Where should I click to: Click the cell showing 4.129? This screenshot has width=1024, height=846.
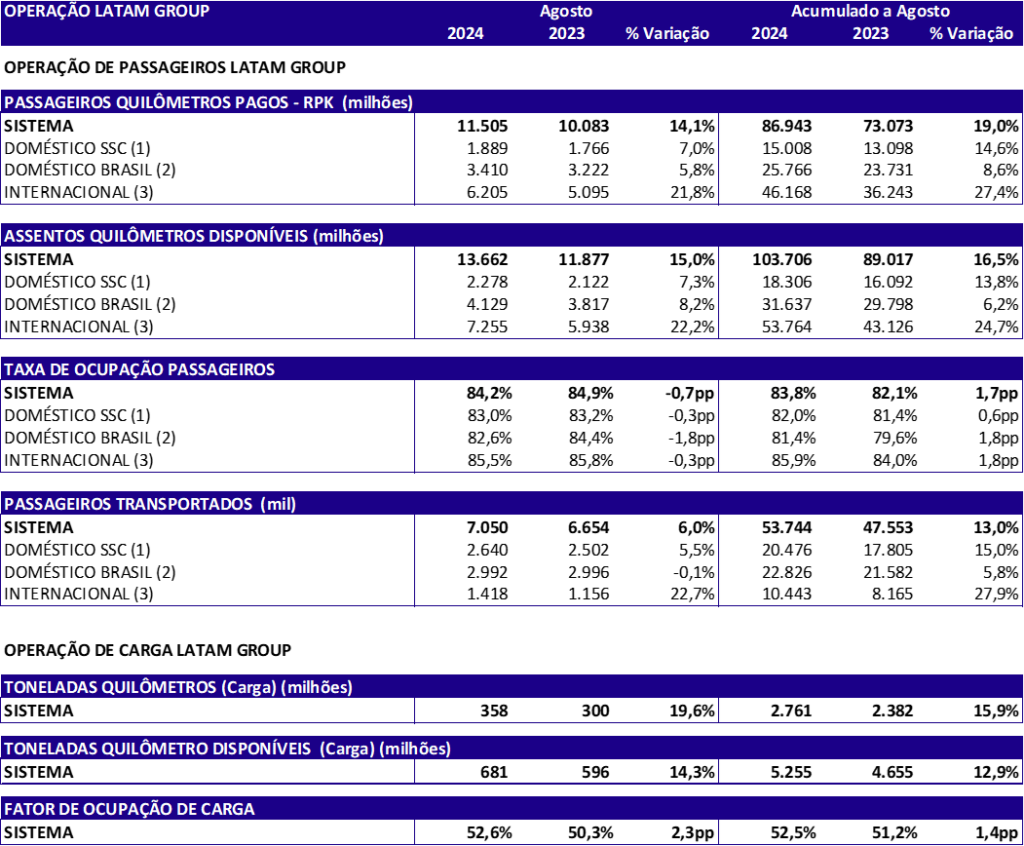[487, 304]
